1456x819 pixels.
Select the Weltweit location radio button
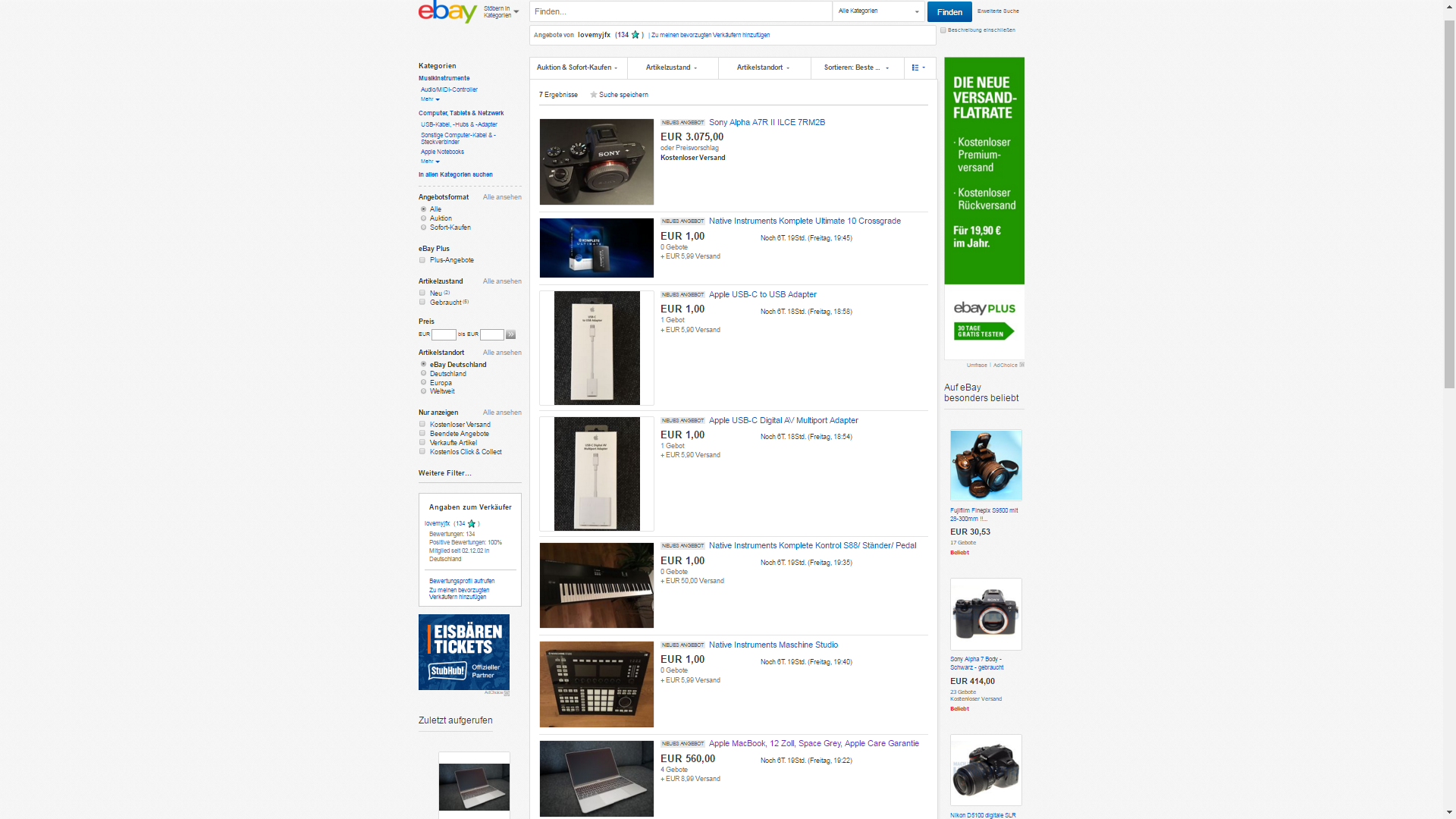coord(423,391)
